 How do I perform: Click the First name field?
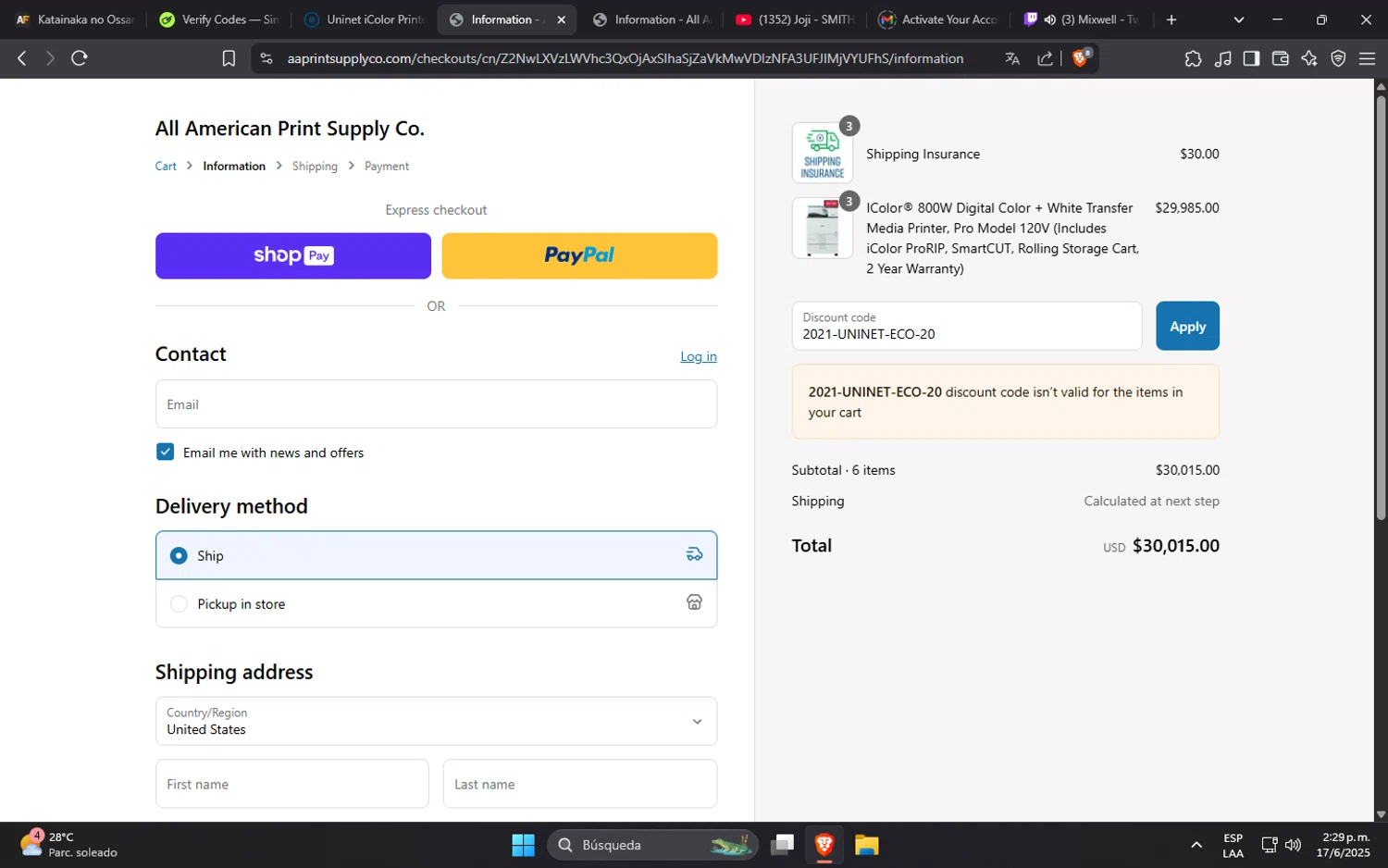coord(292,784)
